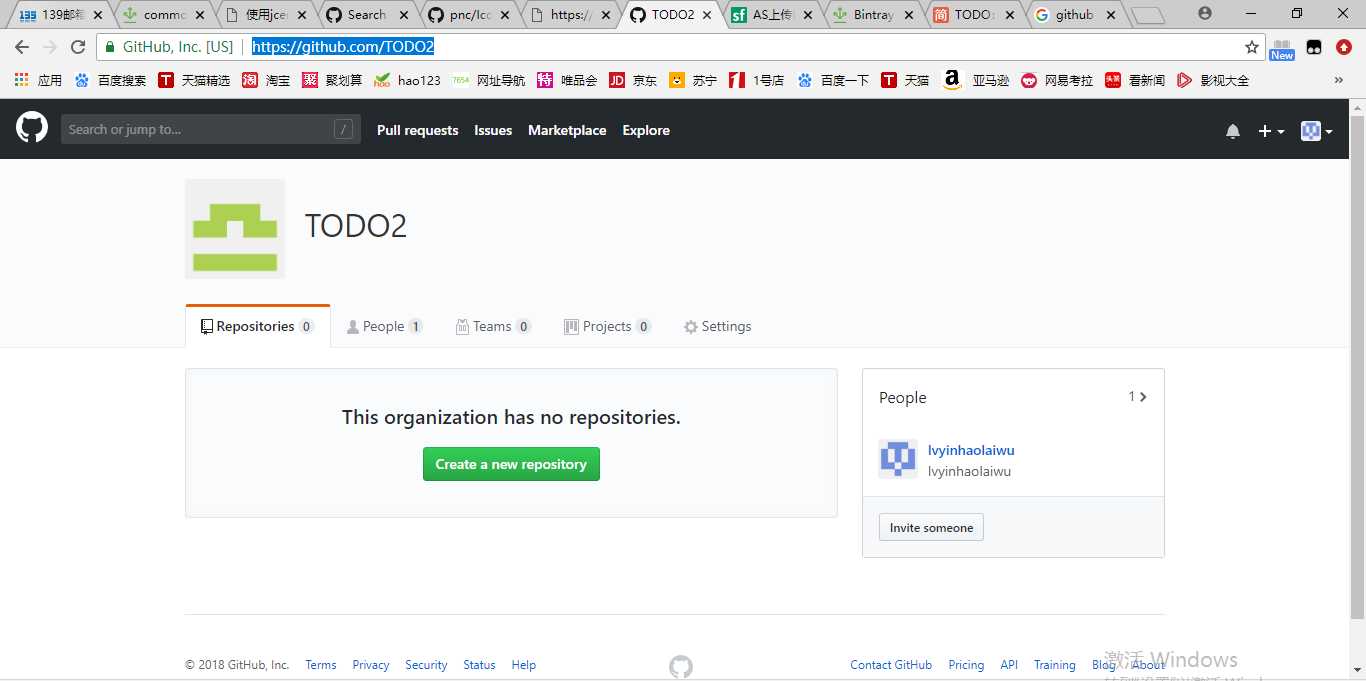
Task: Open the API footer link
Action: [1009, 665]
